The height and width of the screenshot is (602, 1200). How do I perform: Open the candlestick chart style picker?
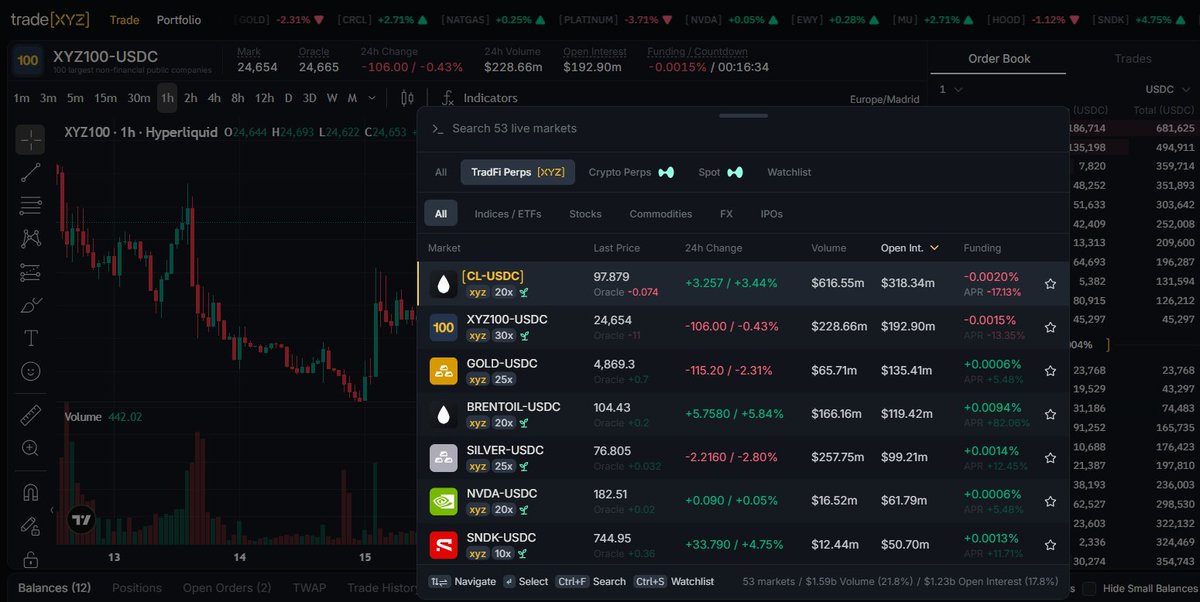(407, 98)
